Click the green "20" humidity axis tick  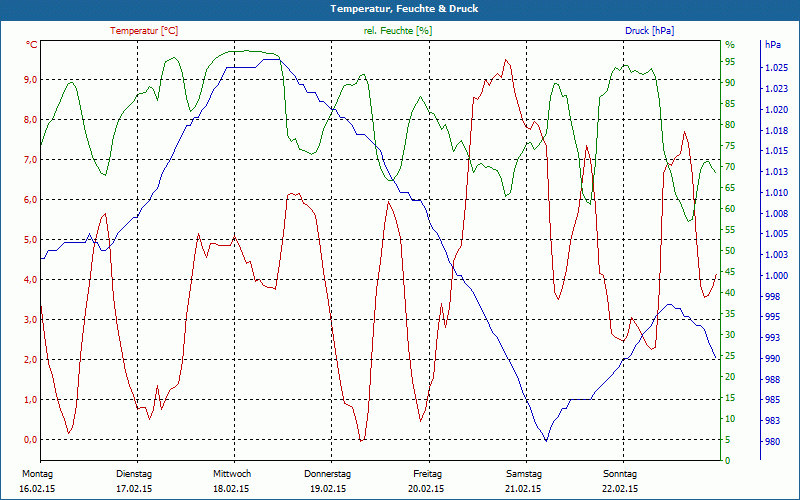tap(731, 377)
